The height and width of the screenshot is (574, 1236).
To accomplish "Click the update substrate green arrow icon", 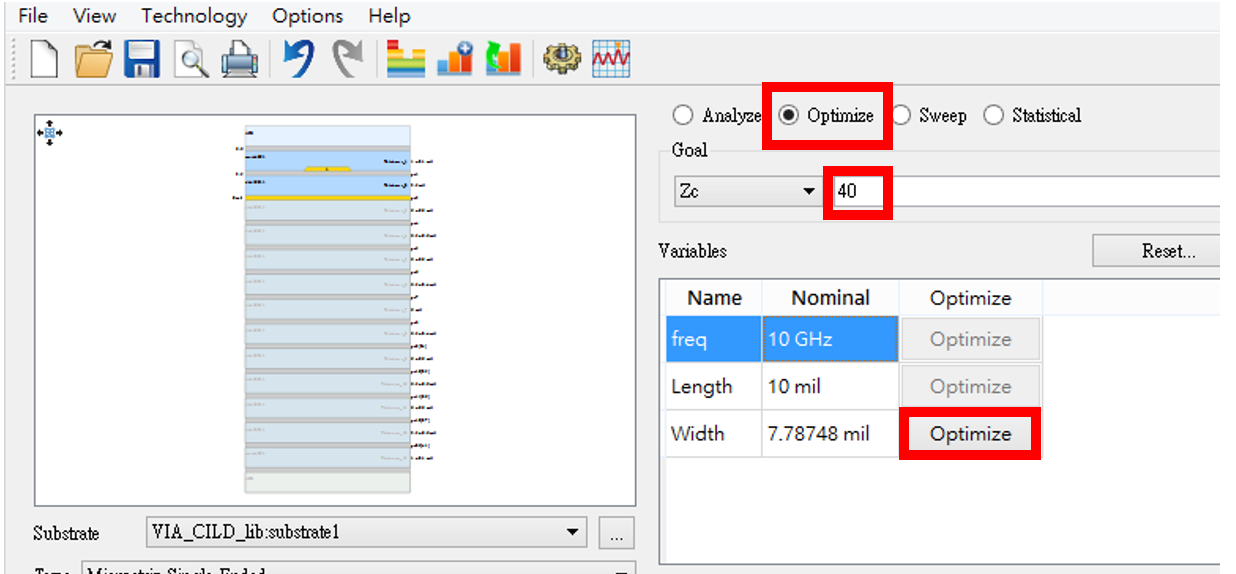I will click(503, 59).
